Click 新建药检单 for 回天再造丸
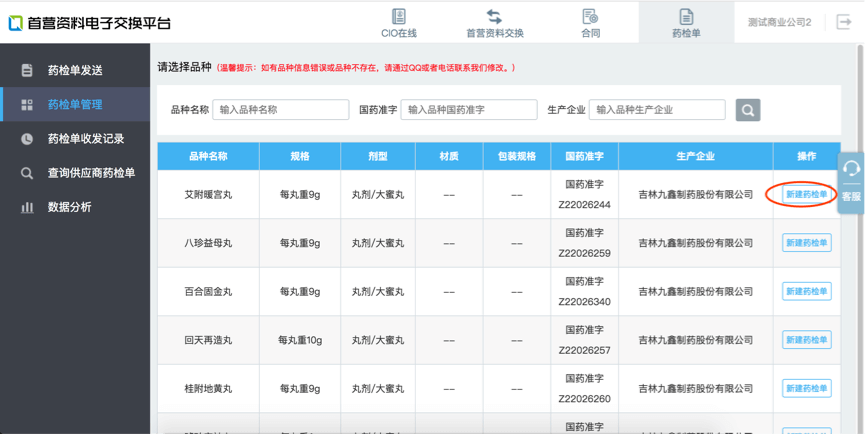Viewport: 865px width, 434px height. (807, 340)
